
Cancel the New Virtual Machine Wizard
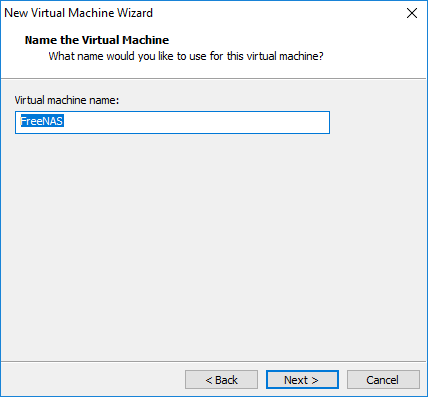tap(383, 380)
